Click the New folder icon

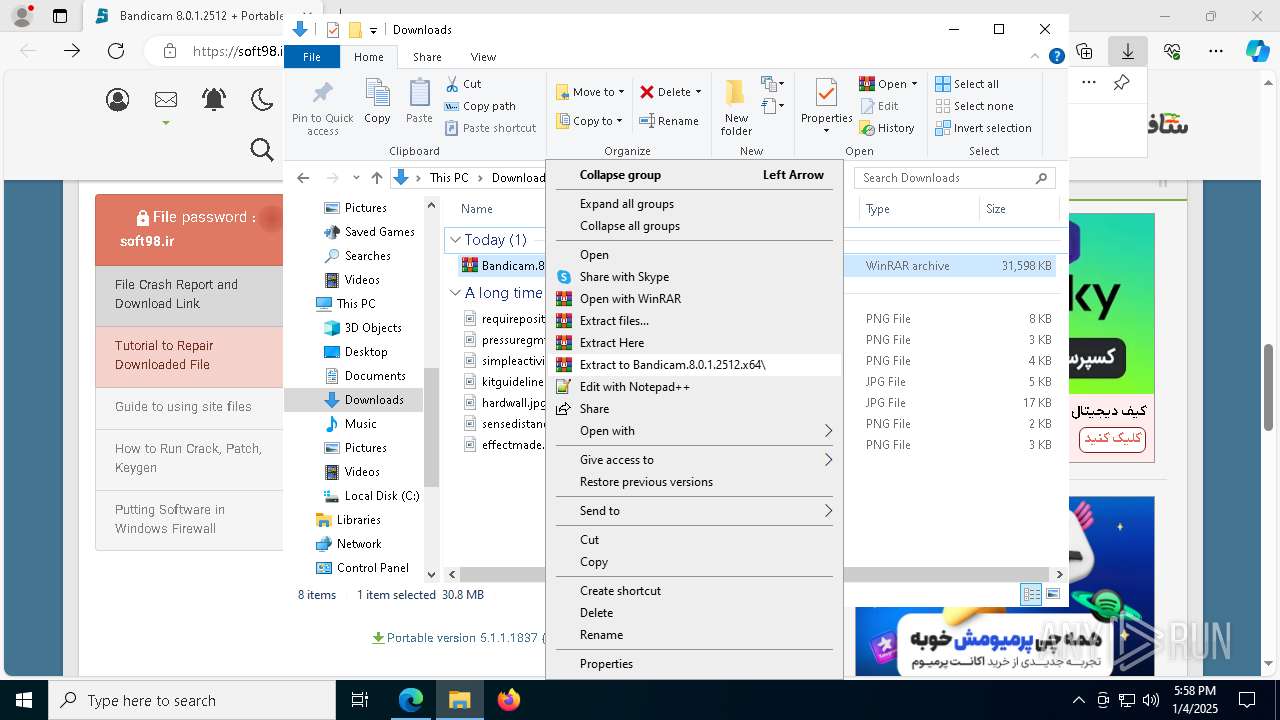click(x=735, y=95)
